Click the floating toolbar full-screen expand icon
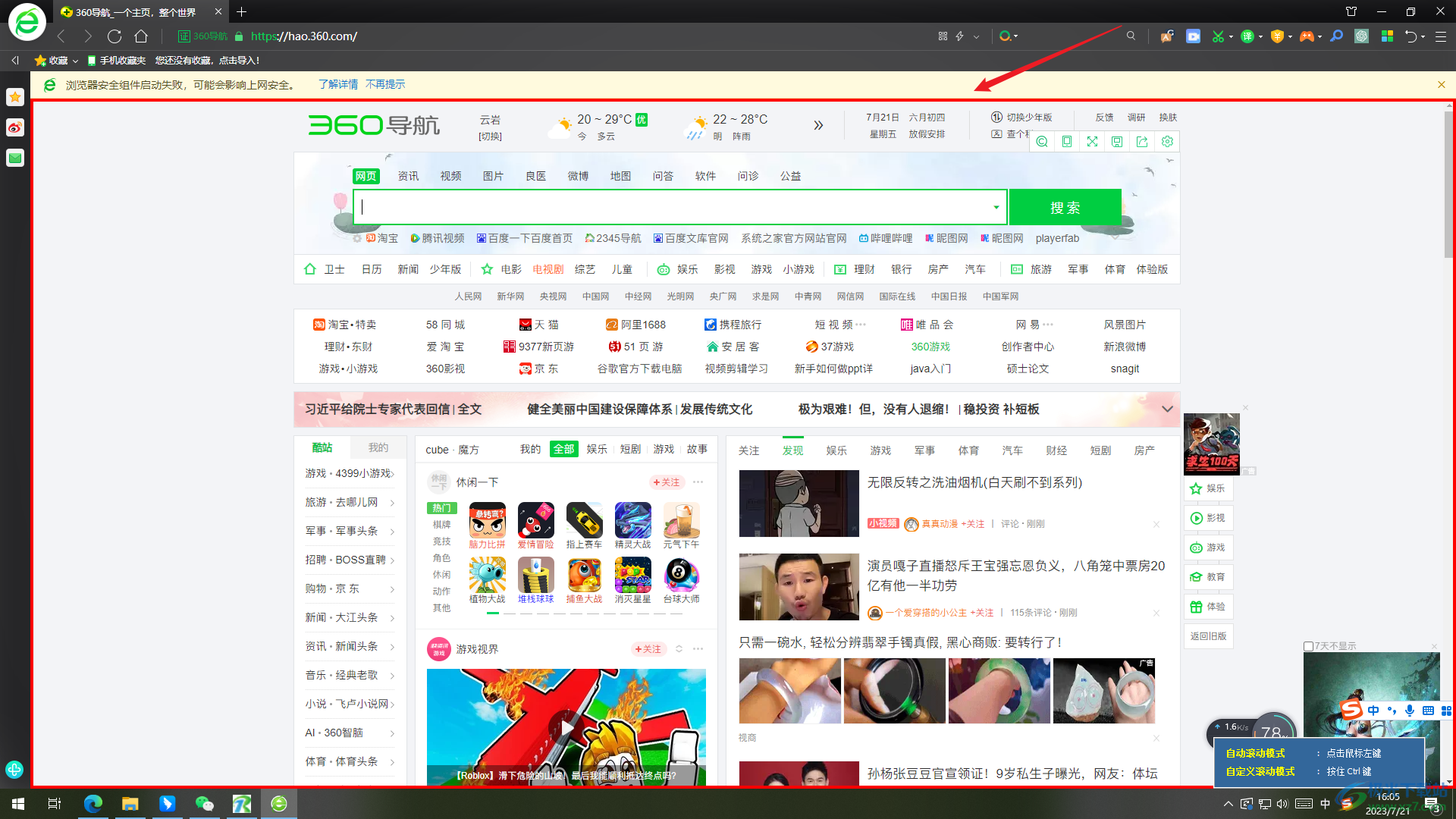Image resolution: width=1456 pixels, height=819 pixels. click(x=1092, y=142)
